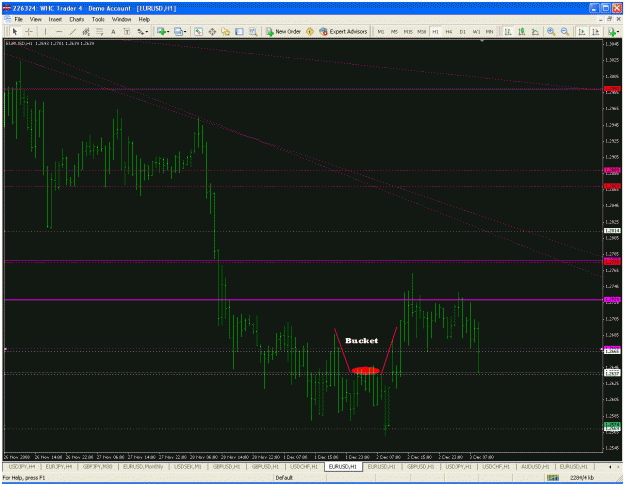Switch to the USDJPY,H4 chart tab
Image resolution: width=625 pixels, height=484 pixels.
click(x=22, y=466)
